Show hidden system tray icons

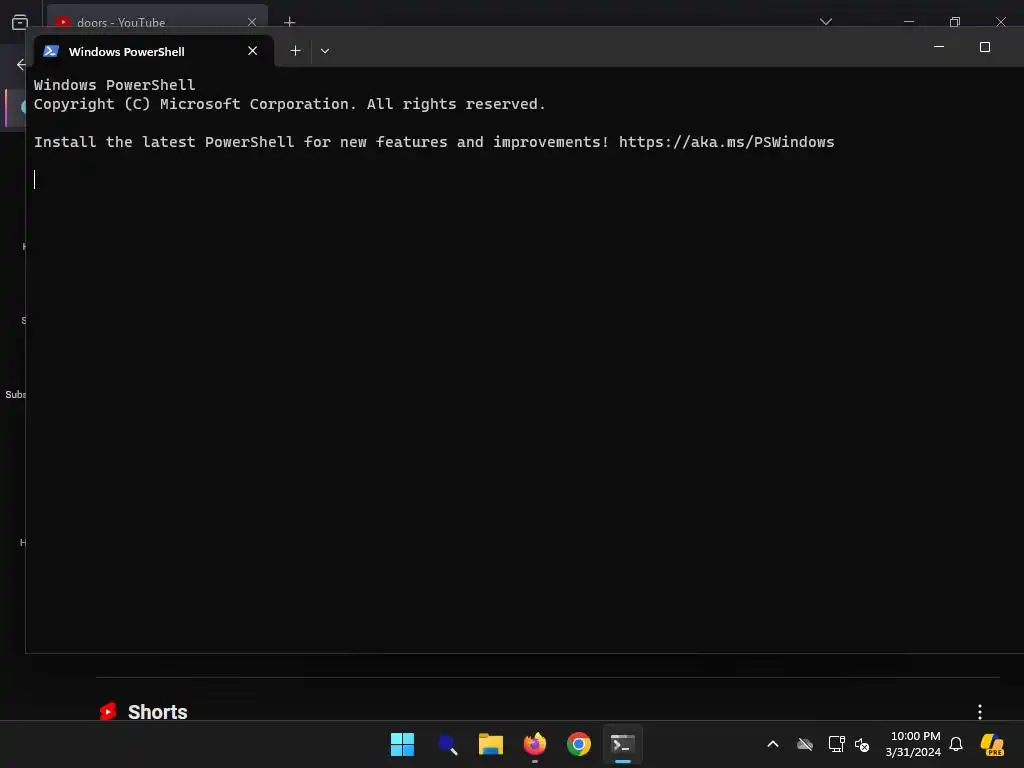coord(773,744)
